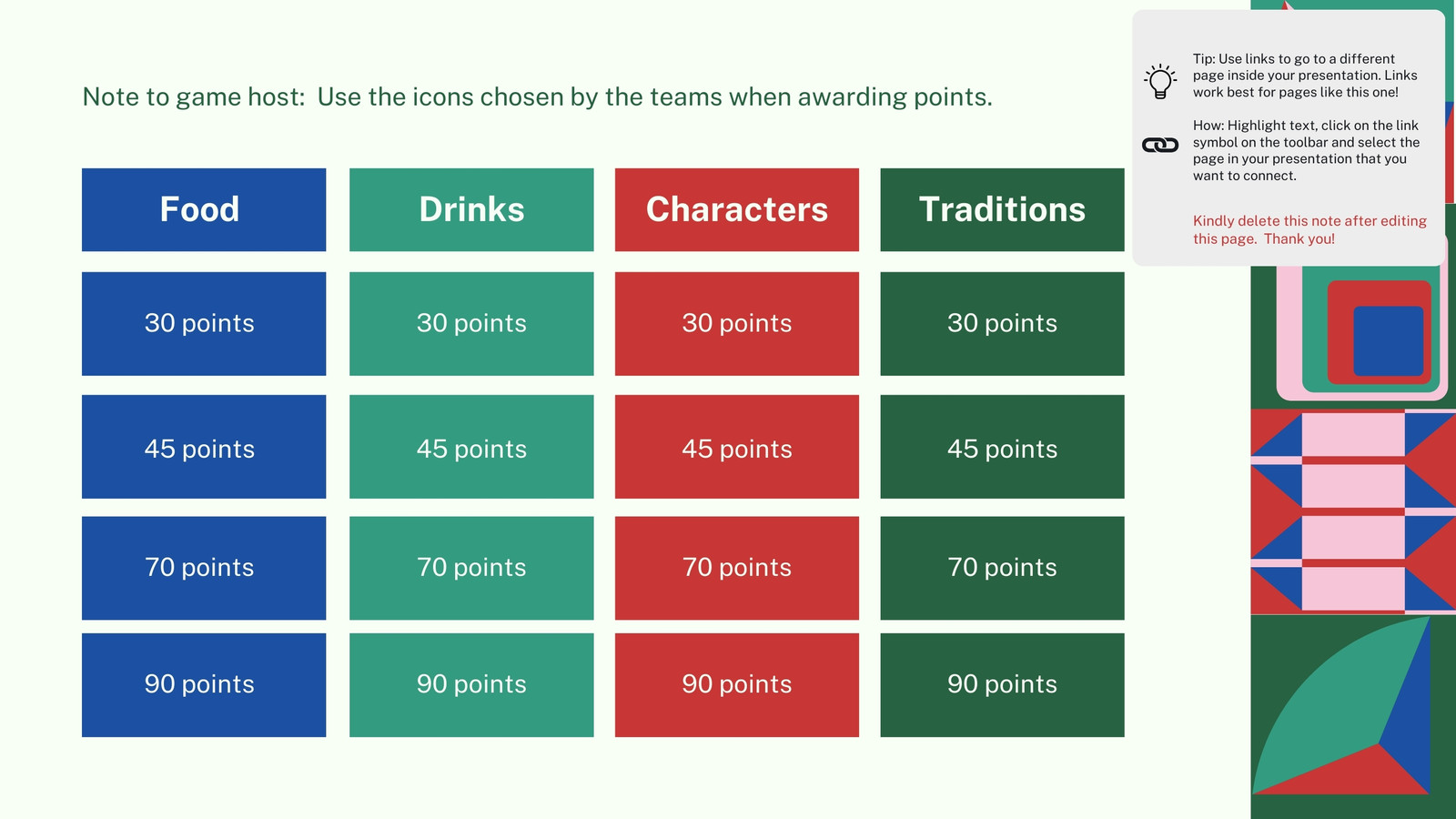Click the blue square in nested squares graphic
The width and height of the screenshot is (1456, 819).
click(1388, 340)
